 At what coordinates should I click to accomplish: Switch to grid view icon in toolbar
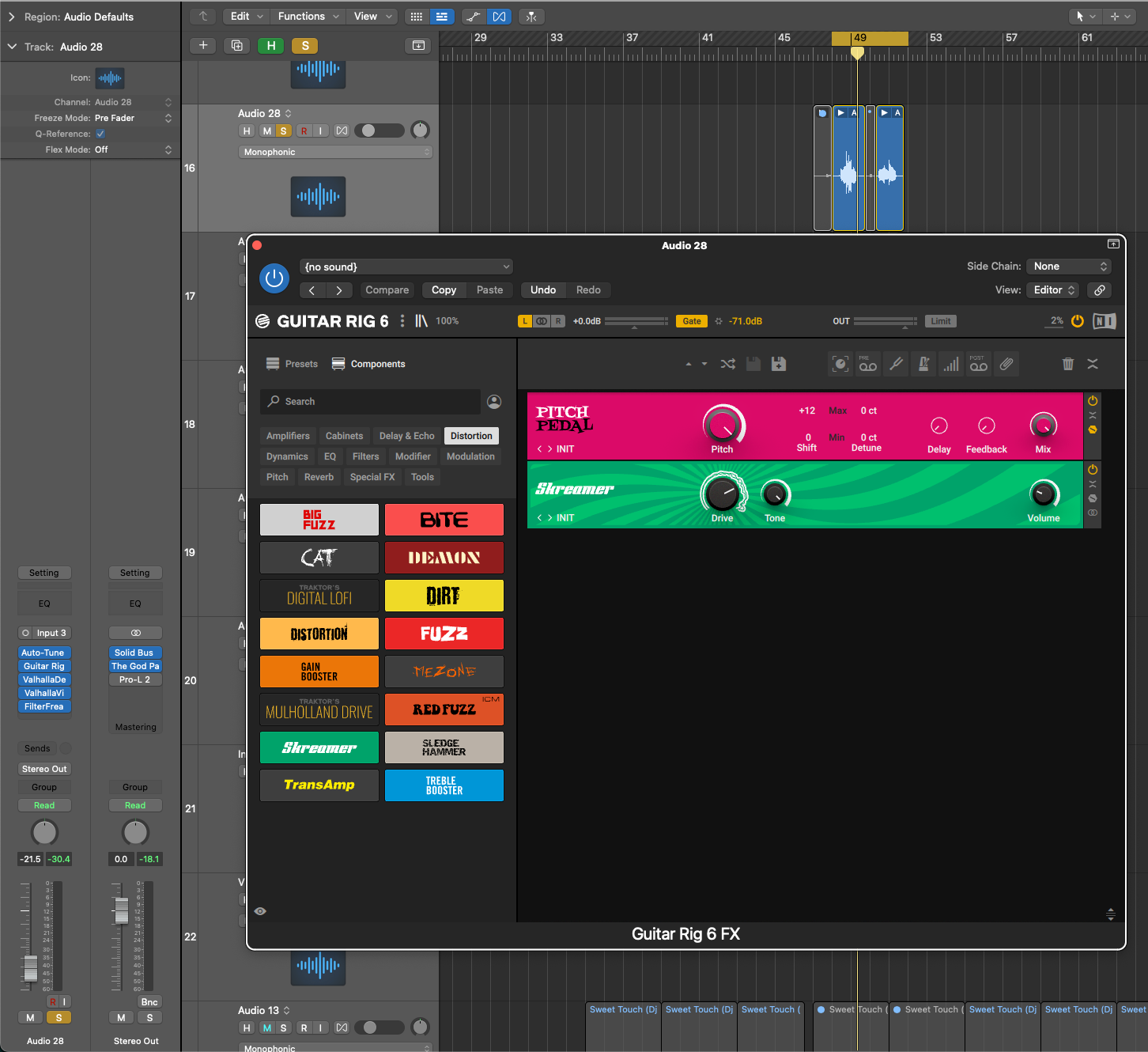[x=417, y=17]
